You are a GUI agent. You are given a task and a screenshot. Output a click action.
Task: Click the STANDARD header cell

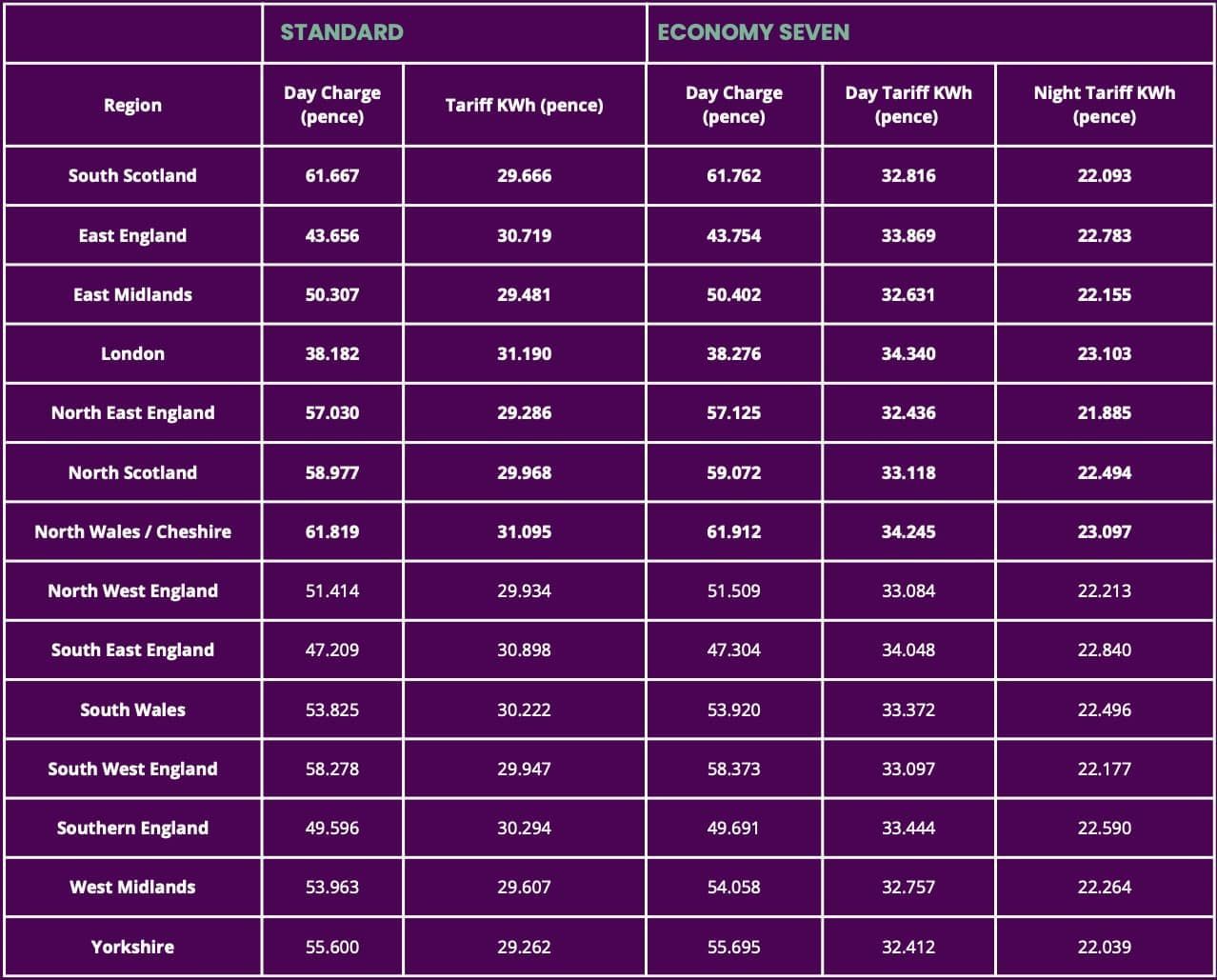[342, 32]
